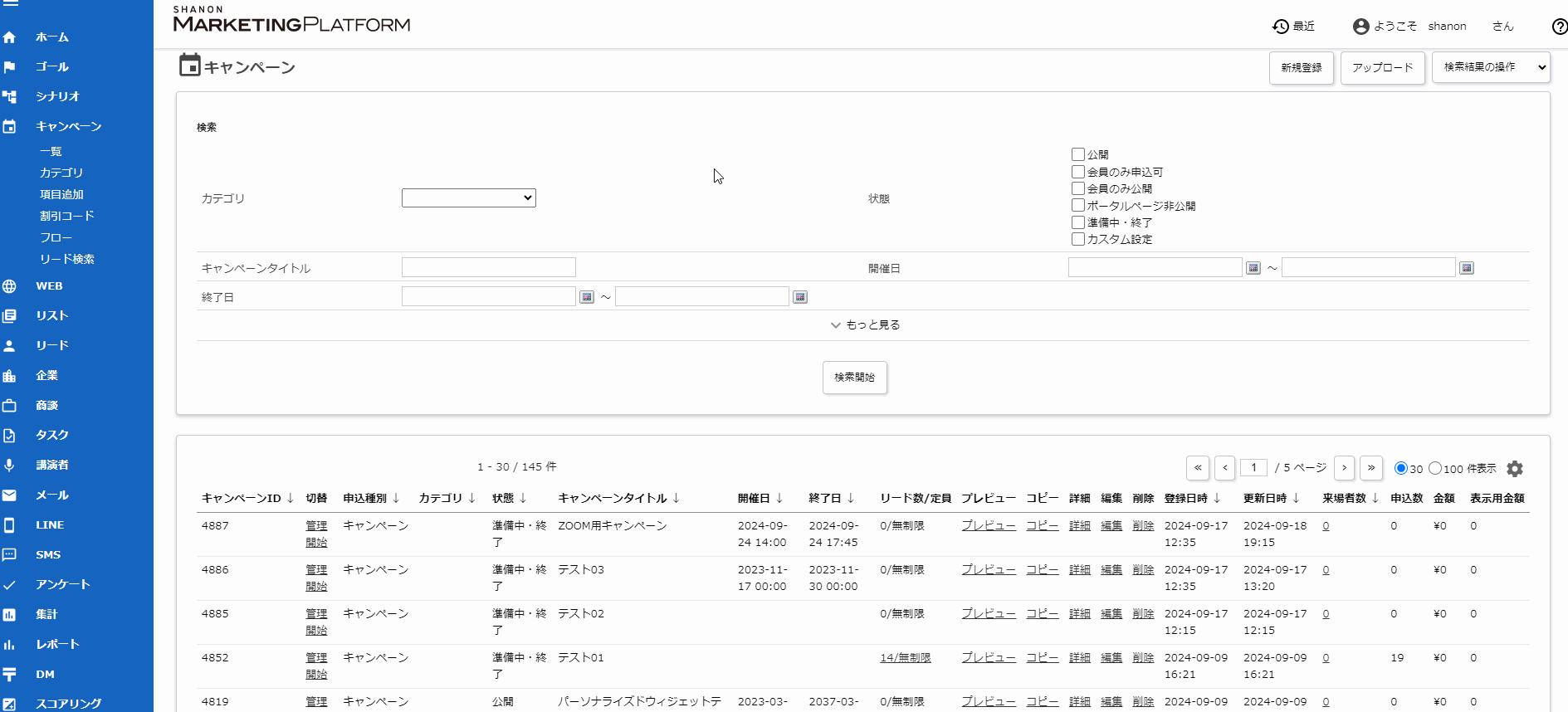This screenshot has height=712, width=1568.
Task: Click the LINE phone icon
Action: (x=9, y=525)
